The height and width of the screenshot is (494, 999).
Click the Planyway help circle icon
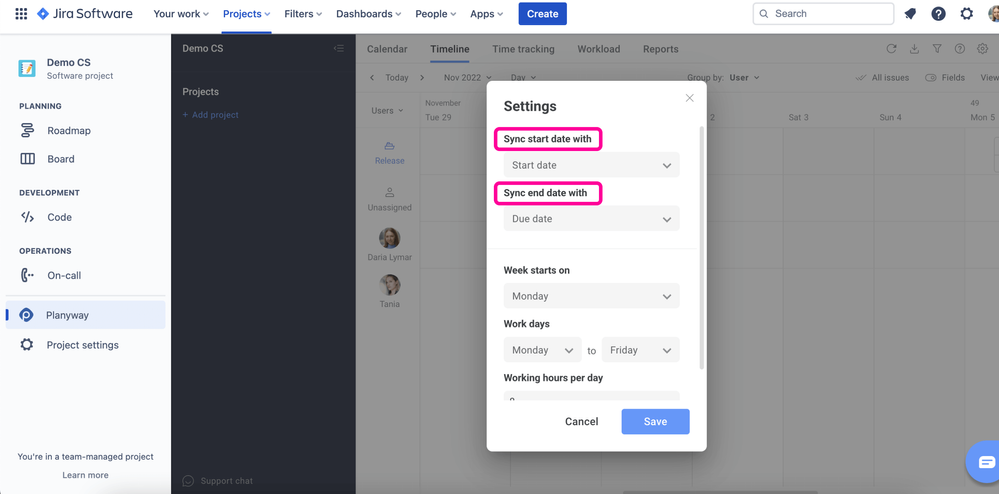click(x=959, y=48)
